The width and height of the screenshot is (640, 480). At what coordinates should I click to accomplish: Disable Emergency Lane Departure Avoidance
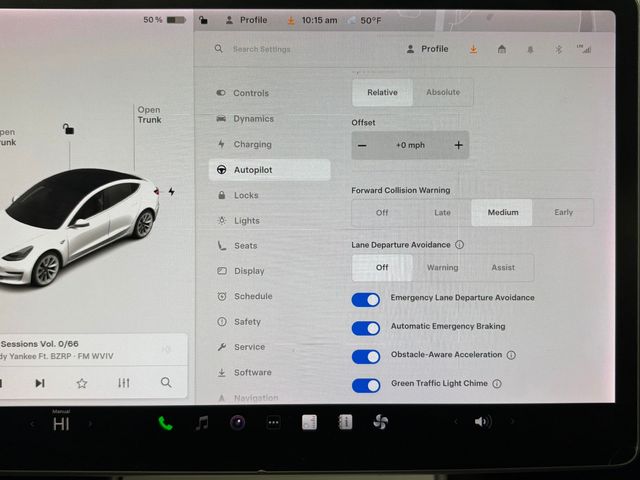coord(366,299)
